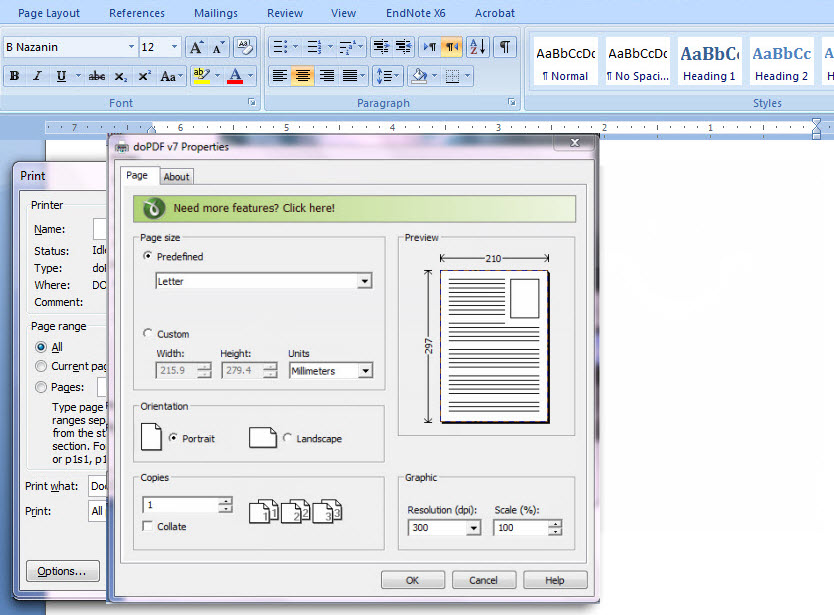This screenshot has height=615, width=834.
Task: Select Center text alignment
Action: [x=302, y=76]
